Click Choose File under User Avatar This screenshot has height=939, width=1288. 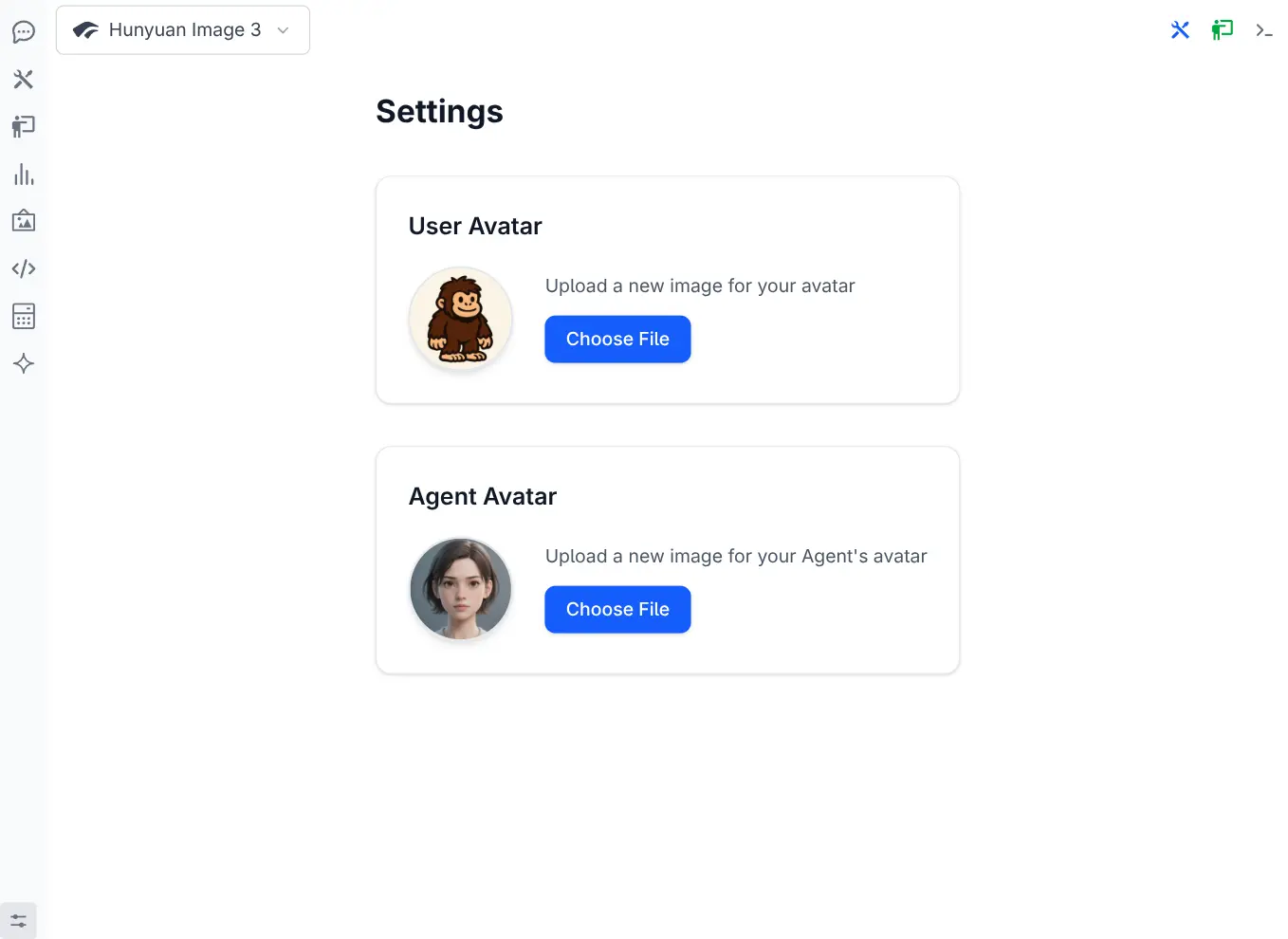617,340
